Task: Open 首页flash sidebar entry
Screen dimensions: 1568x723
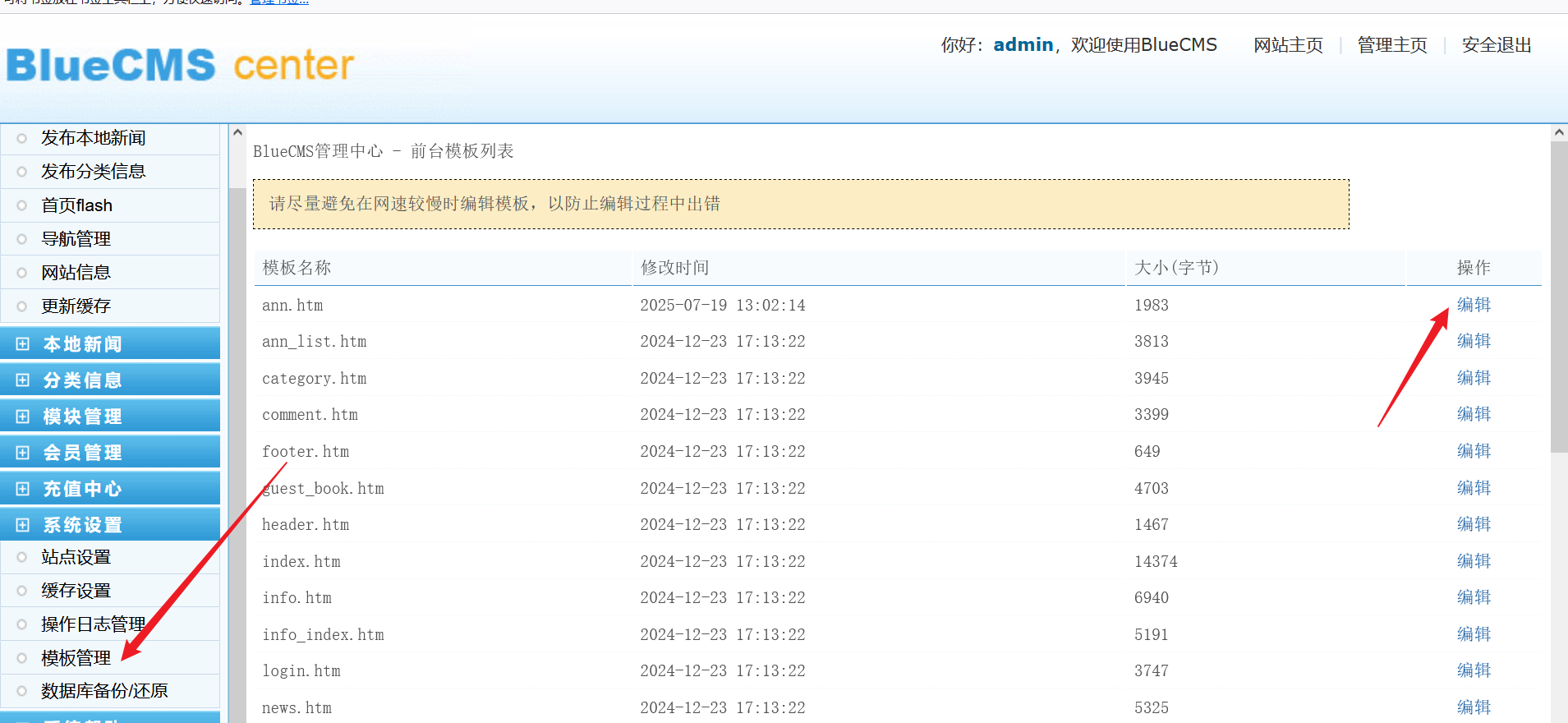Action: 77,205
